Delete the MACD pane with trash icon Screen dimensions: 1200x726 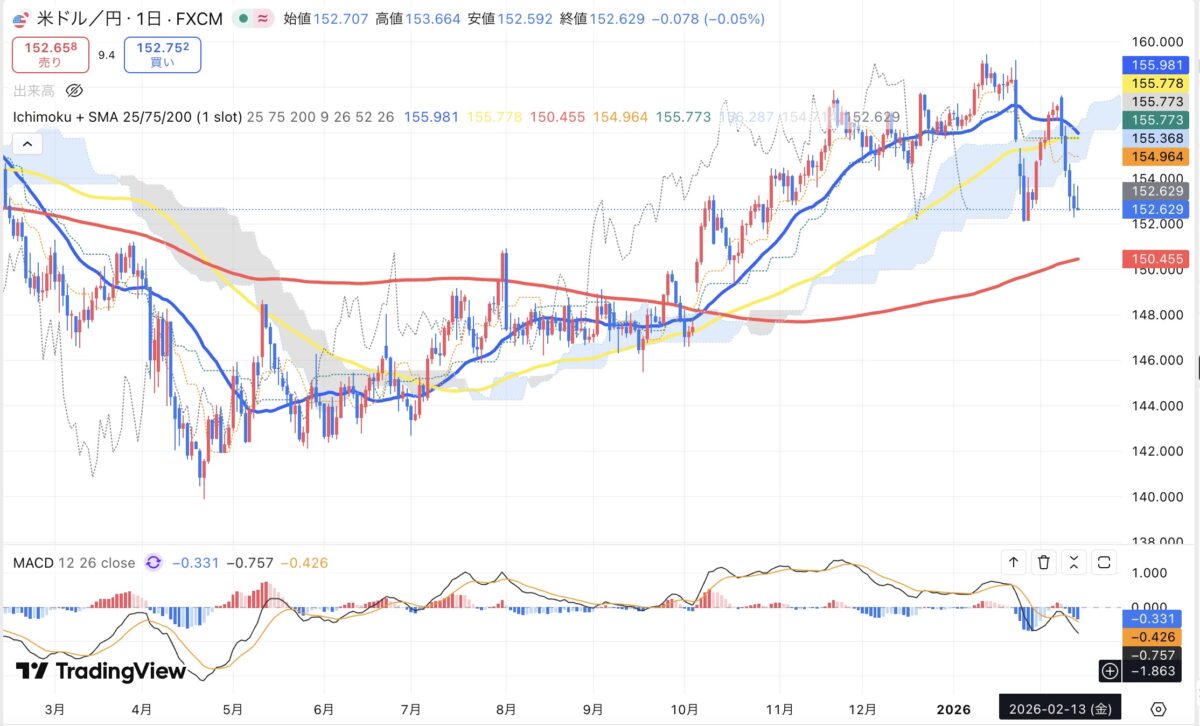(x=1044, y=563)
